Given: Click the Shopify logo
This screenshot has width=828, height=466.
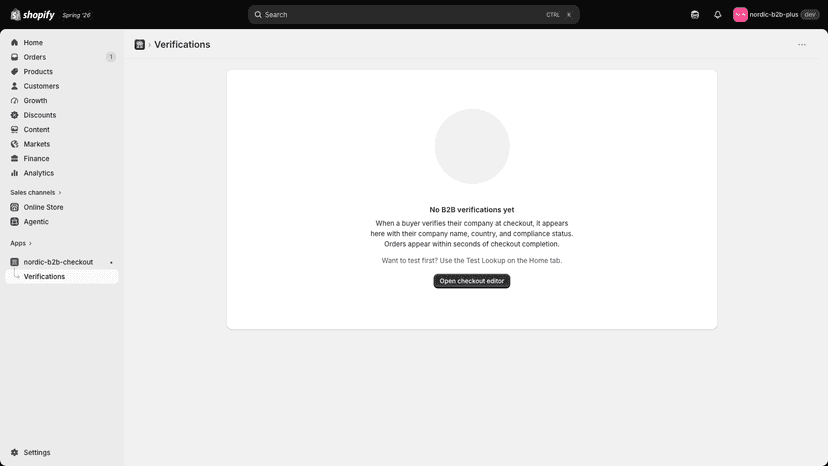Looking at the screenshot, I should pyautogui.click(x=32, y=15).
